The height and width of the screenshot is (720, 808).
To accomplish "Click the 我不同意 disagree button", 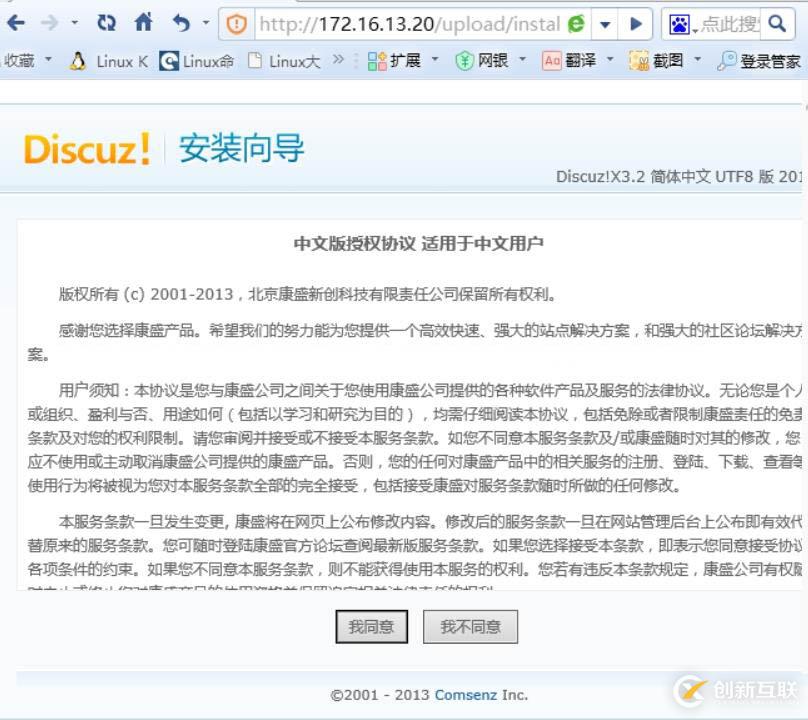I will [470, 627].
